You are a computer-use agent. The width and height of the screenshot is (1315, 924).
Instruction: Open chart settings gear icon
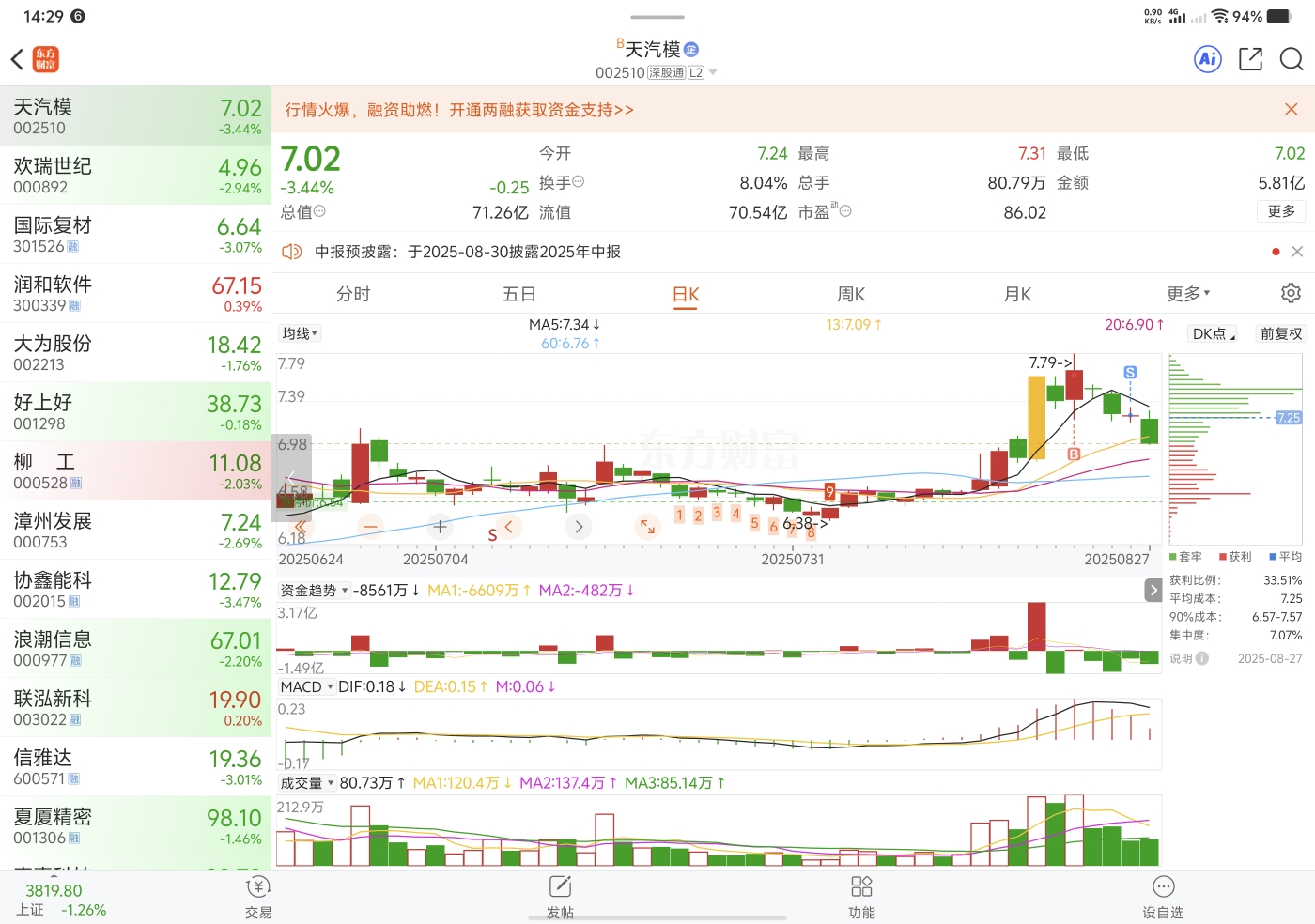1292,293
